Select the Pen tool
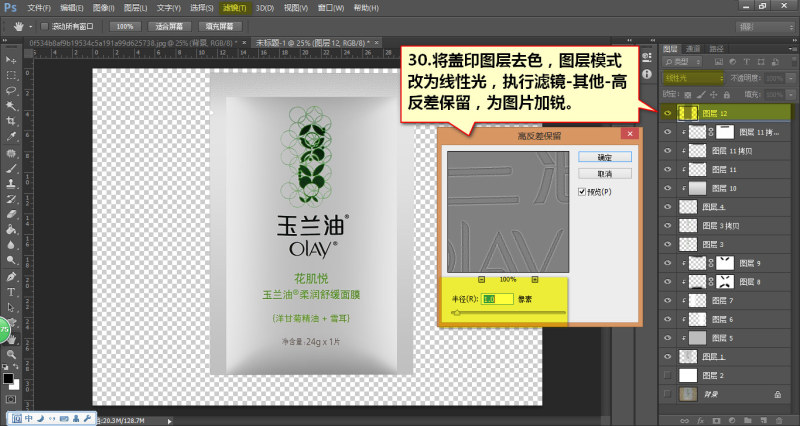The height and width of the screenshot is (426, 800). point(11,277)
